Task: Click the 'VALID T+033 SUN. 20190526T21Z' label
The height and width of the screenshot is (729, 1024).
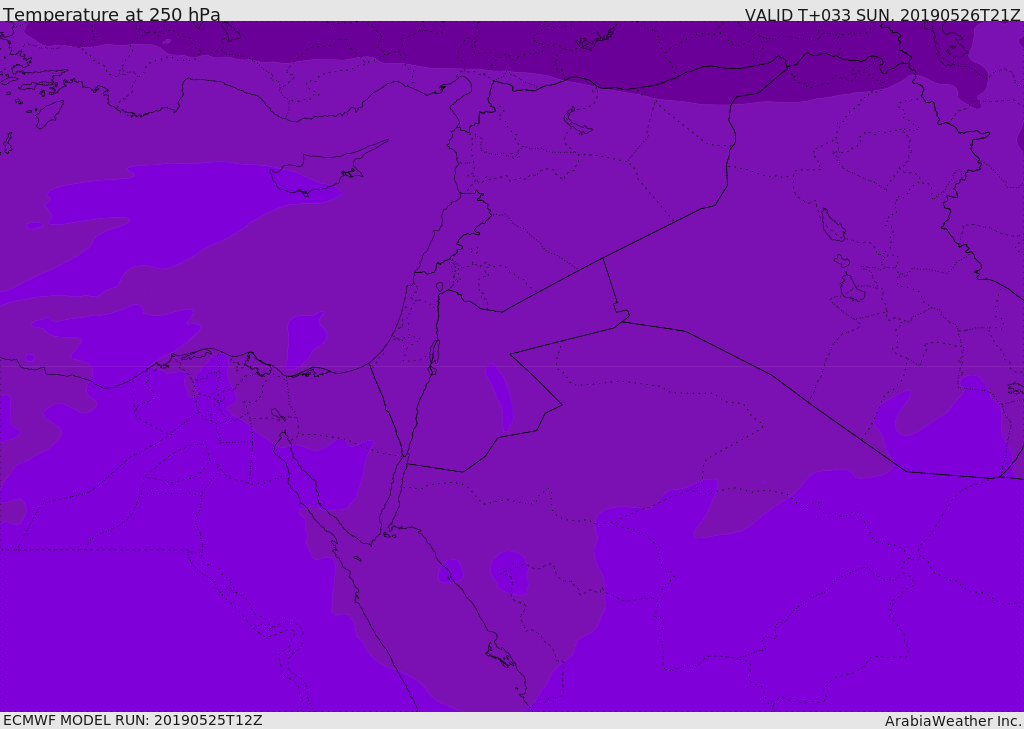Action: click(882, 15)
